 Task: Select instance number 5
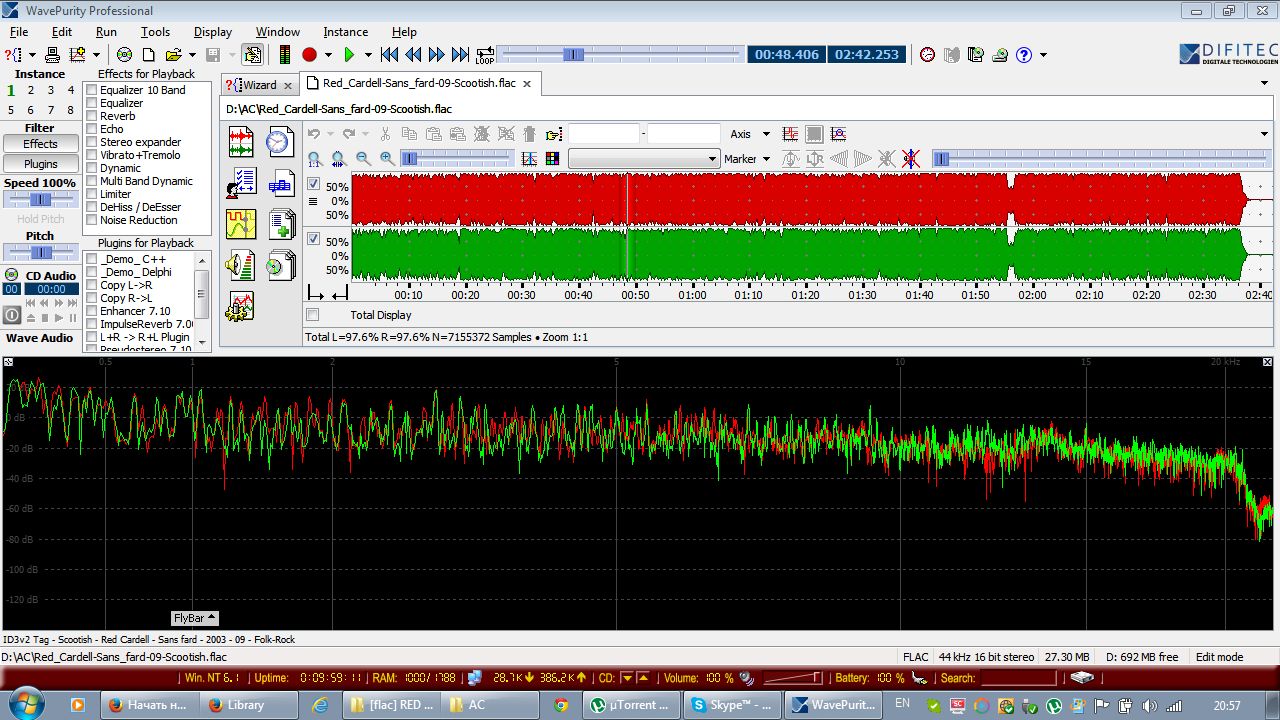[x=11, y=110]
